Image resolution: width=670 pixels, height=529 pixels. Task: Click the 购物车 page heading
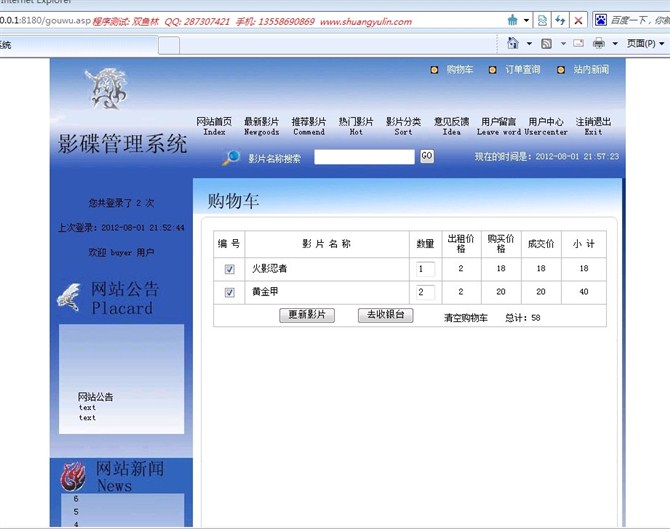(233, 201)
